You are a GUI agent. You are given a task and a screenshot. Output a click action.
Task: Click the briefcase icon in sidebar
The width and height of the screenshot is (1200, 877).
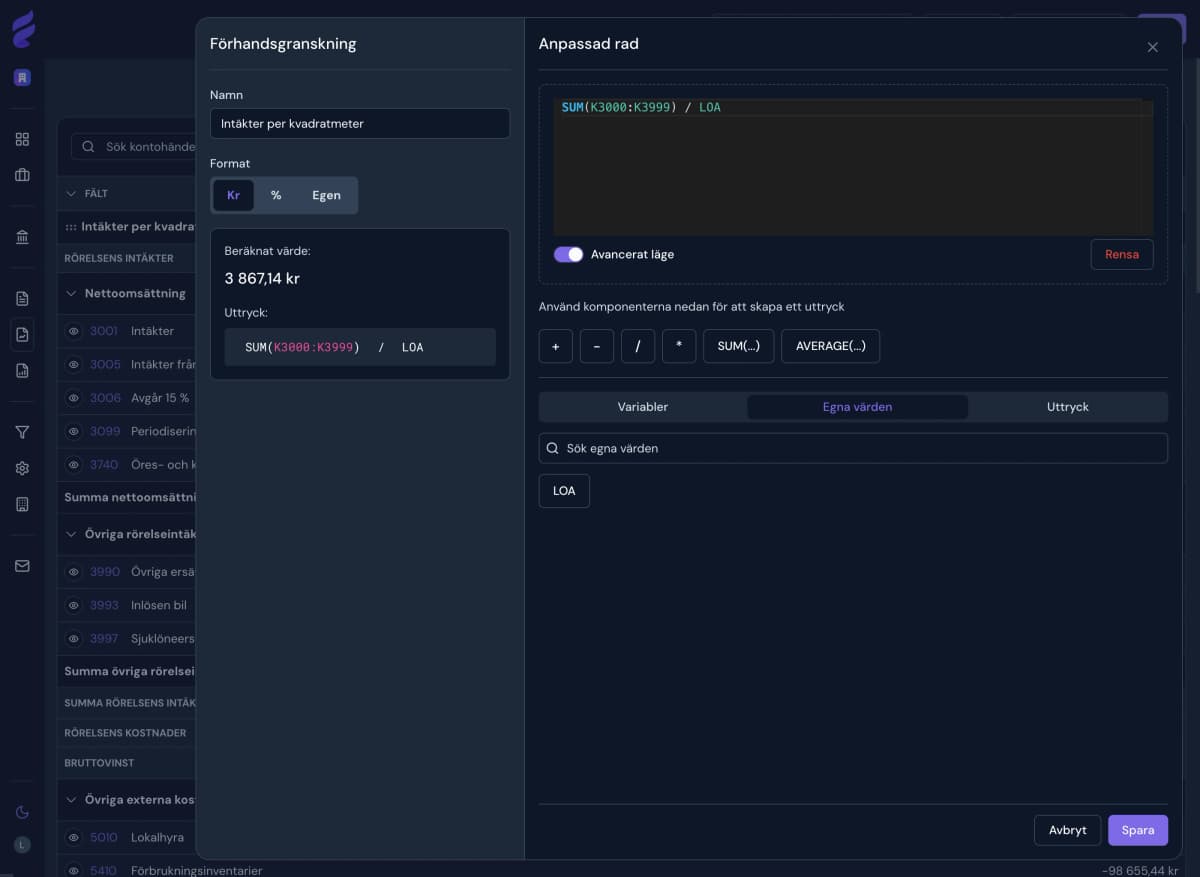point(22,175)
